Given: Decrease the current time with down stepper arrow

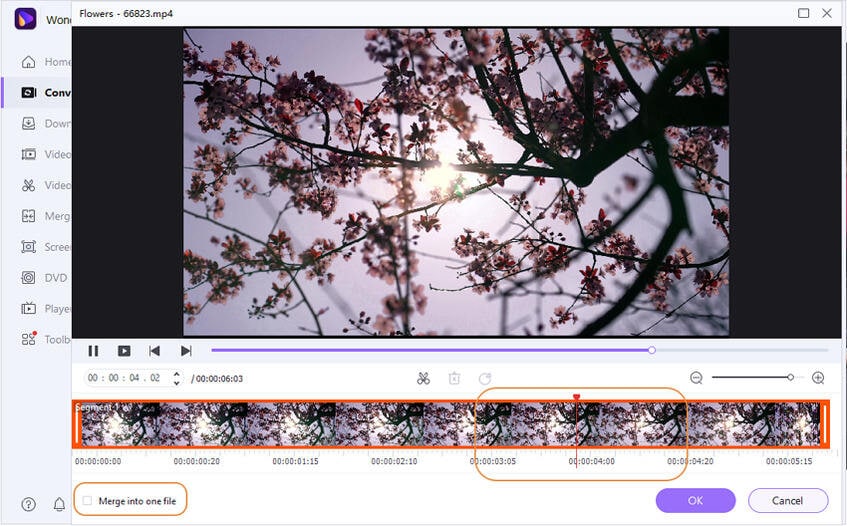Looking at the screenshot, I should click(x=176, y=383).
